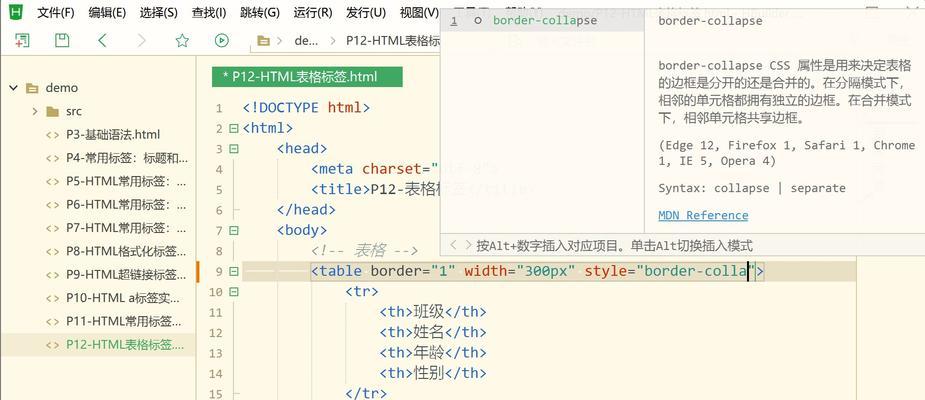Click the demo project folder icon
925x400 pixels.
click(x=32, y=88)
